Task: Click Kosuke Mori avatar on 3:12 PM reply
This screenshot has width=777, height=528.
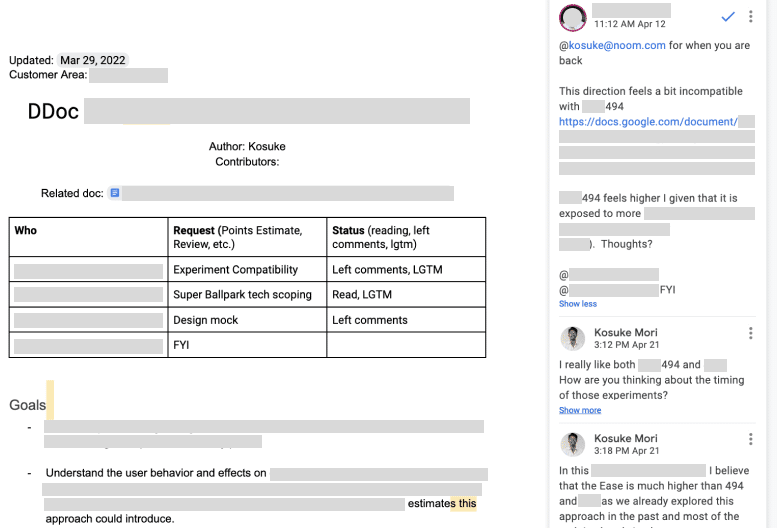Action: tap(573, 339)
